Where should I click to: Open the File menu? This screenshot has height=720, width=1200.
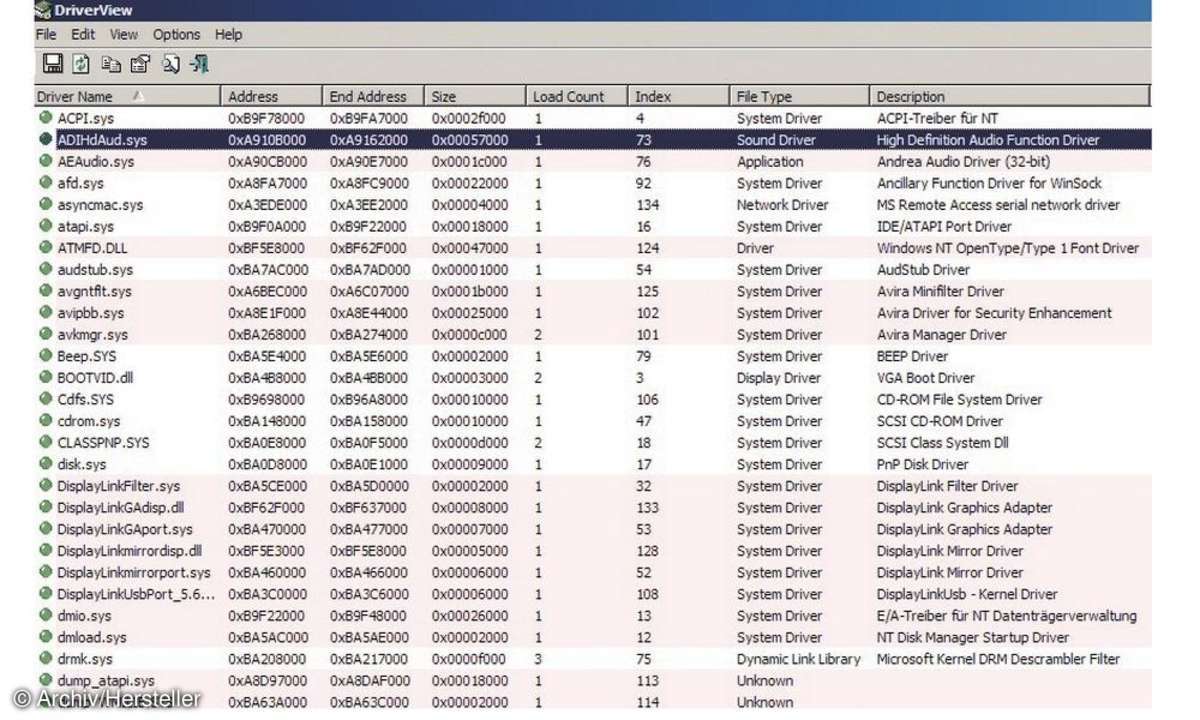tap(46, 34)
